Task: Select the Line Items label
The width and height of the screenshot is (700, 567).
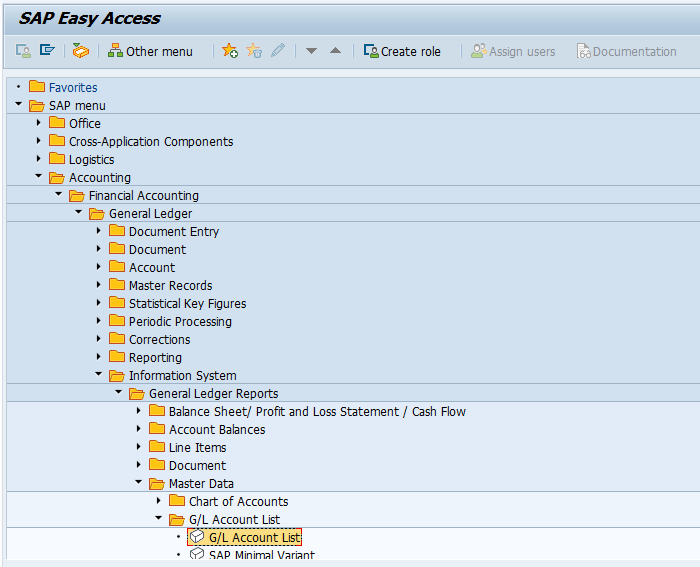Action: [x=197, y=447]
